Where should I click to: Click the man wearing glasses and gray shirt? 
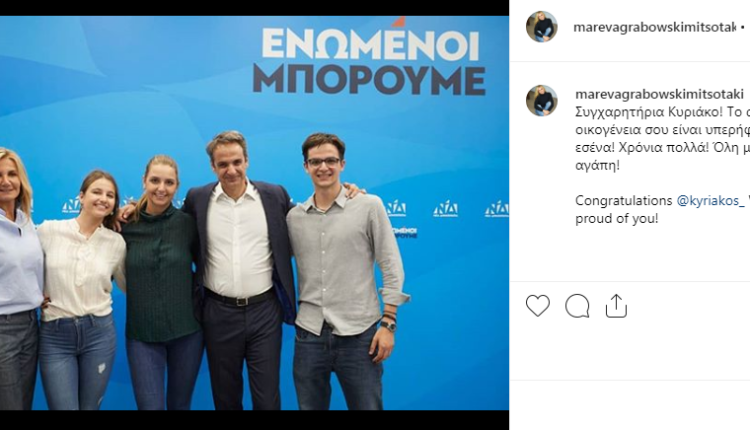point(341,271)
